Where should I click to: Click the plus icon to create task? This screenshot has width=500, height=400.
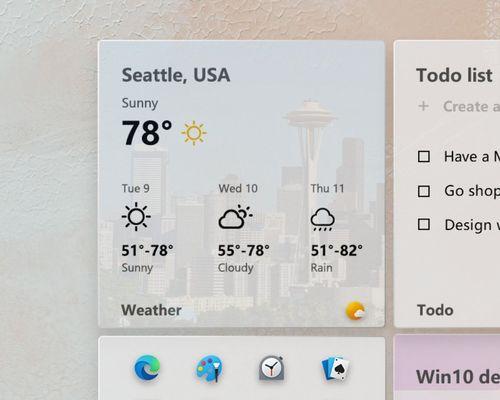tap(423, 106)
